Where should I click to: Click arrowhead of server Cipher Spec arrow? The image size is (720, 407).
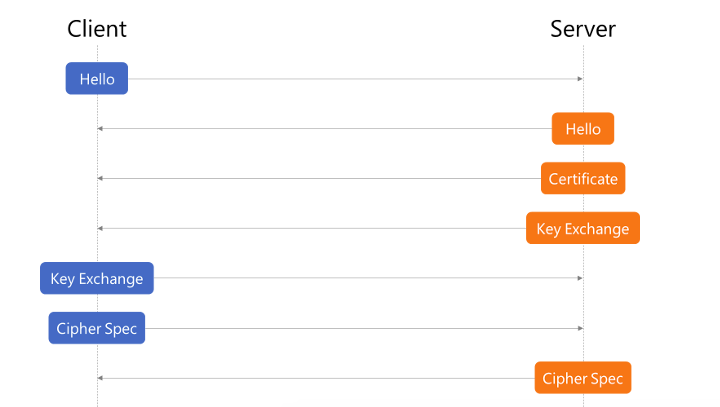point(100,378)
